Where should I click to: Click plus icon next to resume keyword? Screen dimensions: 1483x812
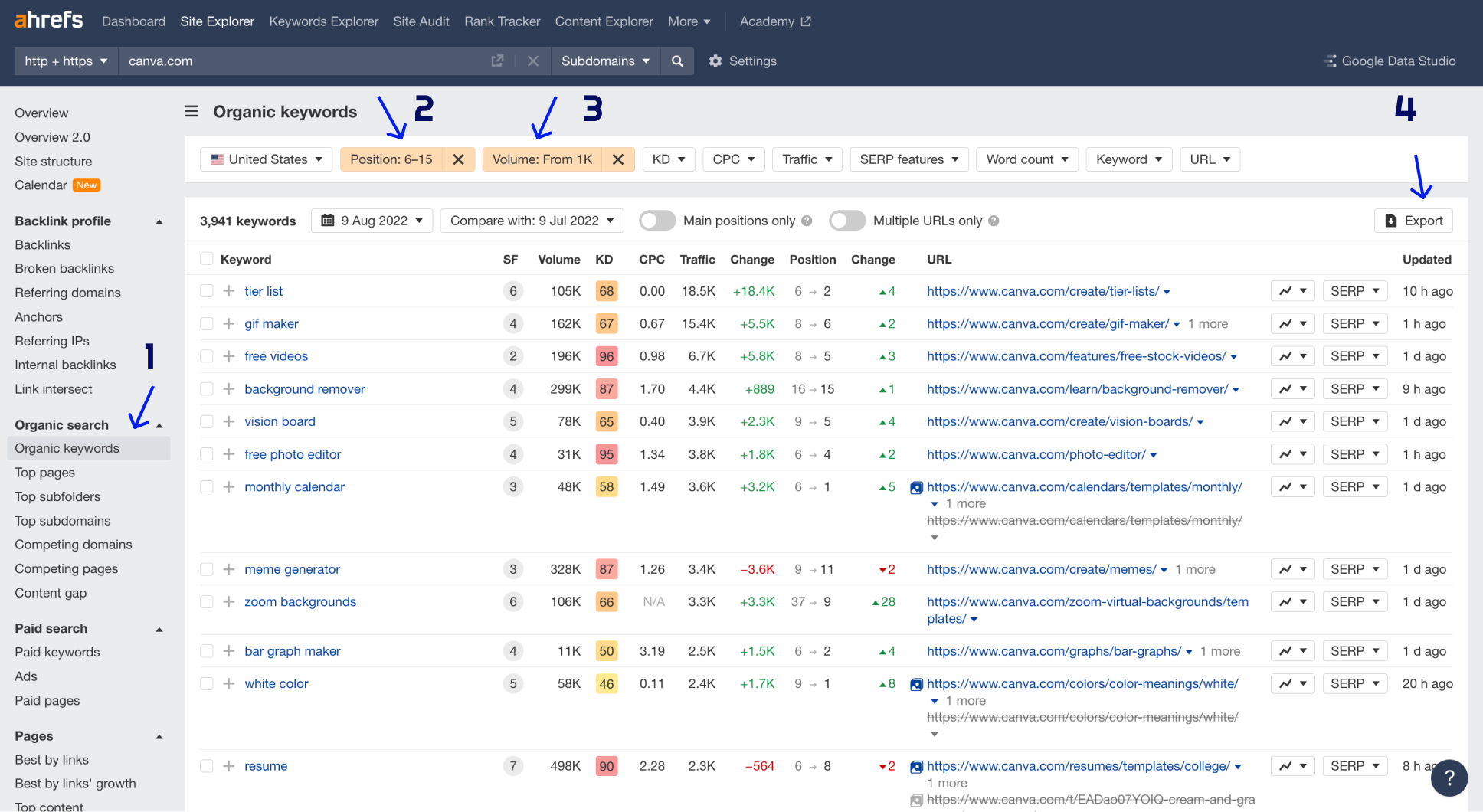[x=228, y=766]
